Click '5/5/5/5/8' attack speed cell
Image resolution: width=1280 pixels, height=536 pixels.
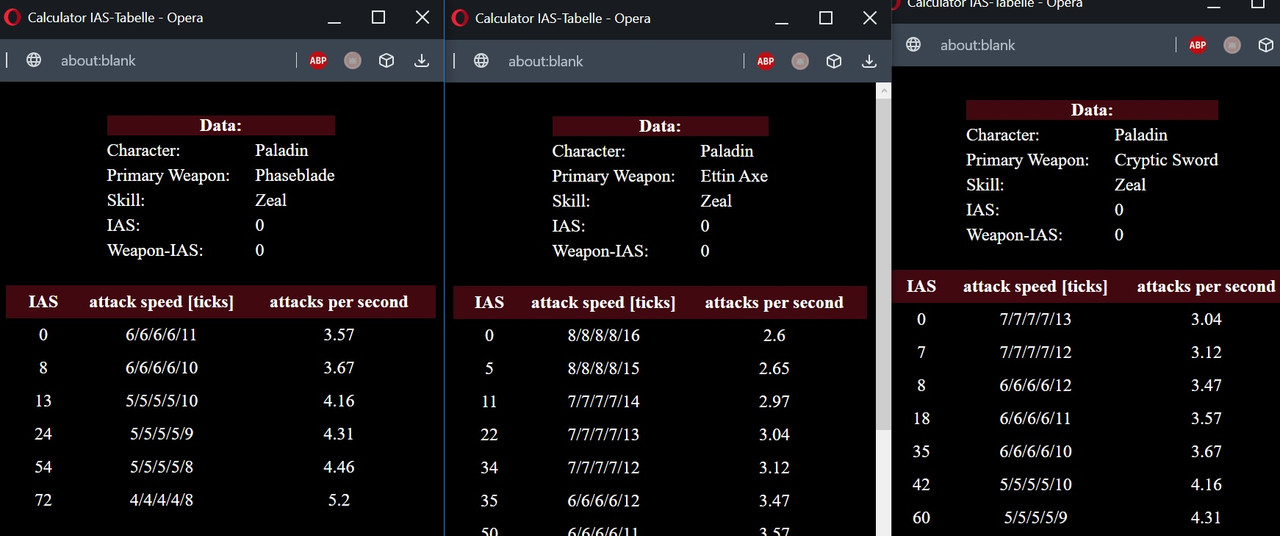tap(161, 467)
